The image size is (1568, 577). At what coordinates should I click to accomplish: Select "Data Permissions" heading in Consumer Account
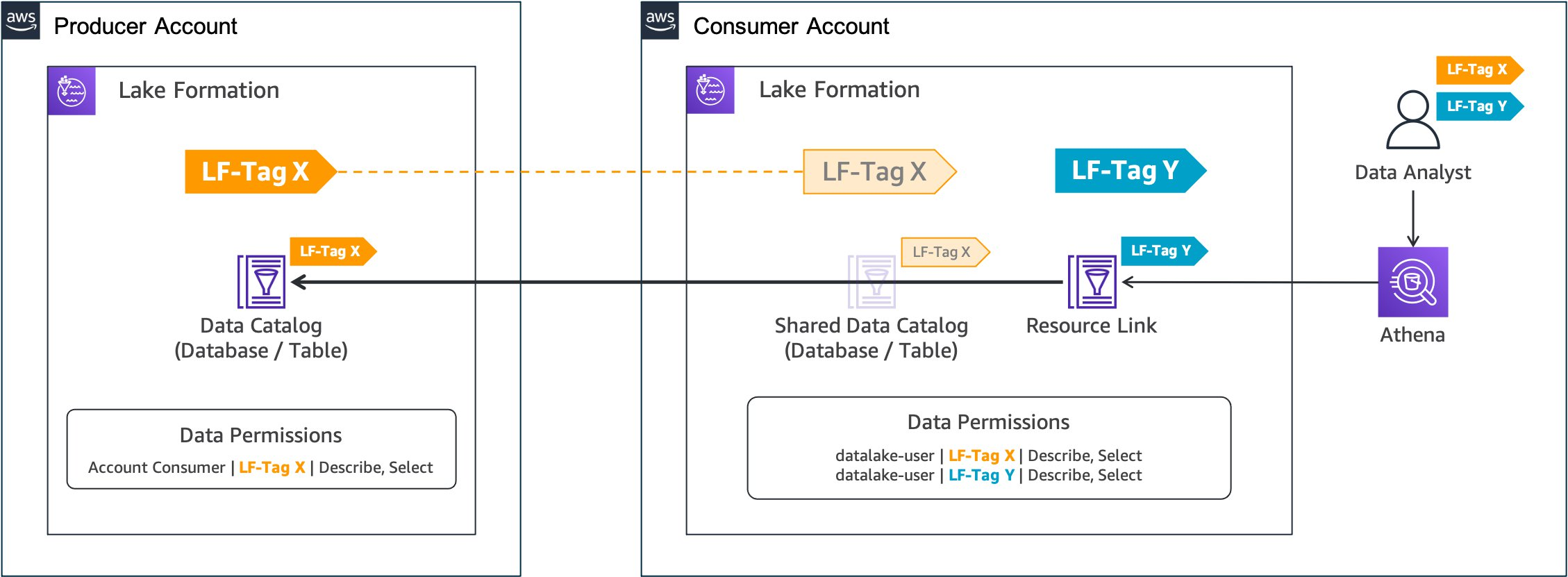pyautogui.click(x=988, y=422)
